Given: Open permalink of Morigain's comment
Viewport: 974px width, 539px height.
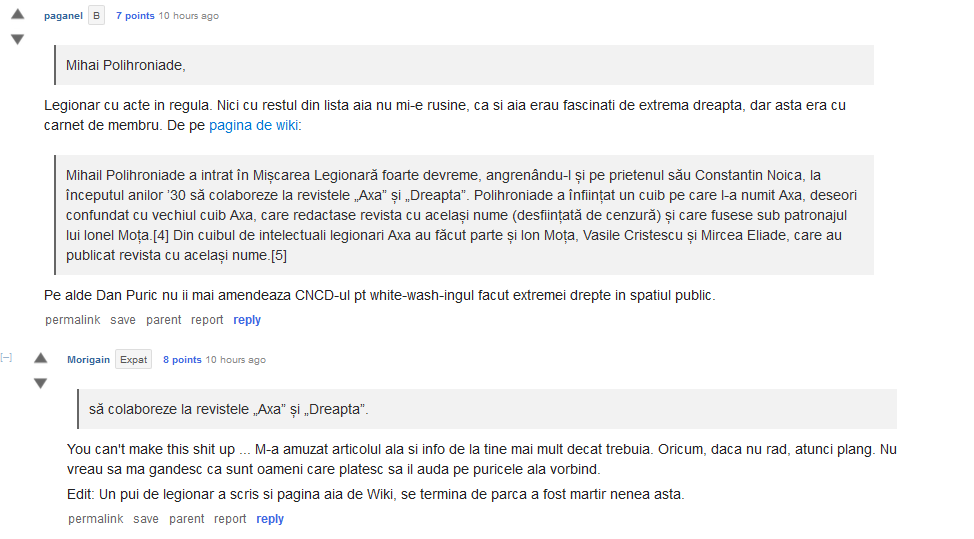Looking at the screenshot, I should click(x=96, y=519).
